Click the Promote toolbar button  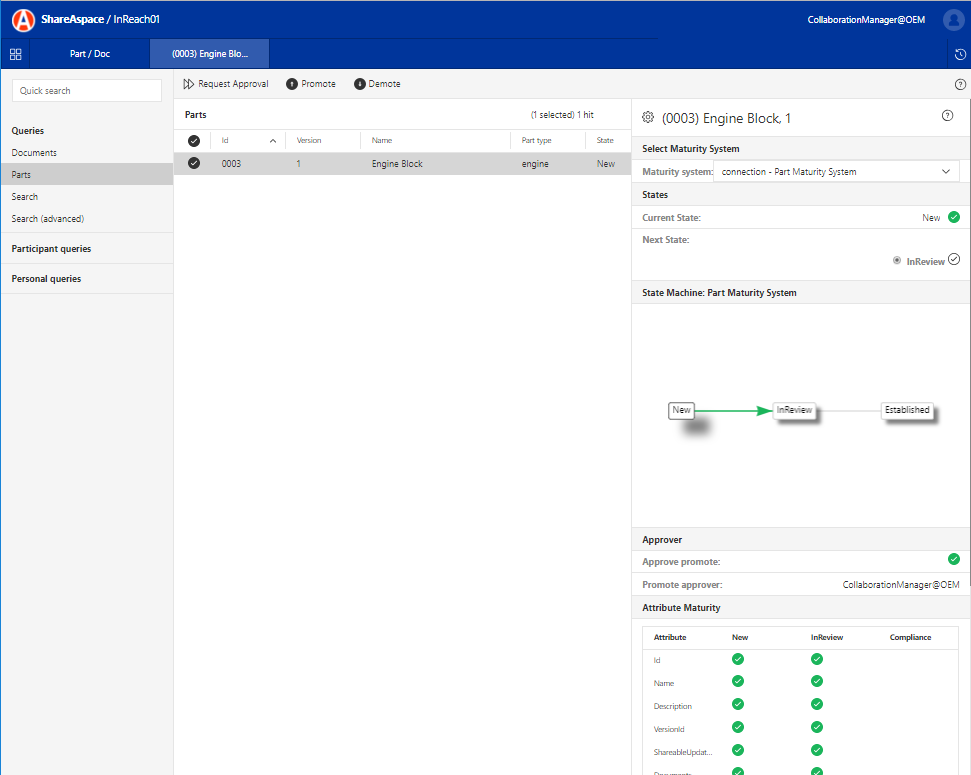coord(311,84)
